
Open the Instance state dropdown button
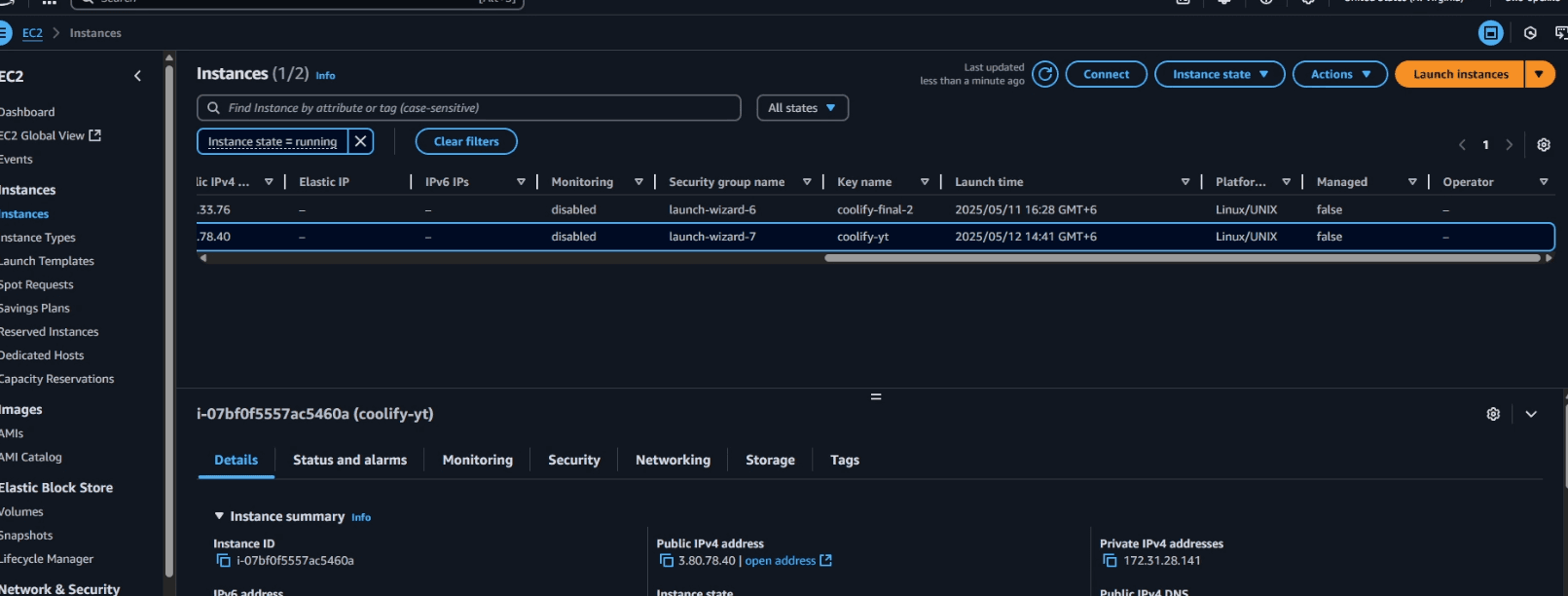(1220, 74)
